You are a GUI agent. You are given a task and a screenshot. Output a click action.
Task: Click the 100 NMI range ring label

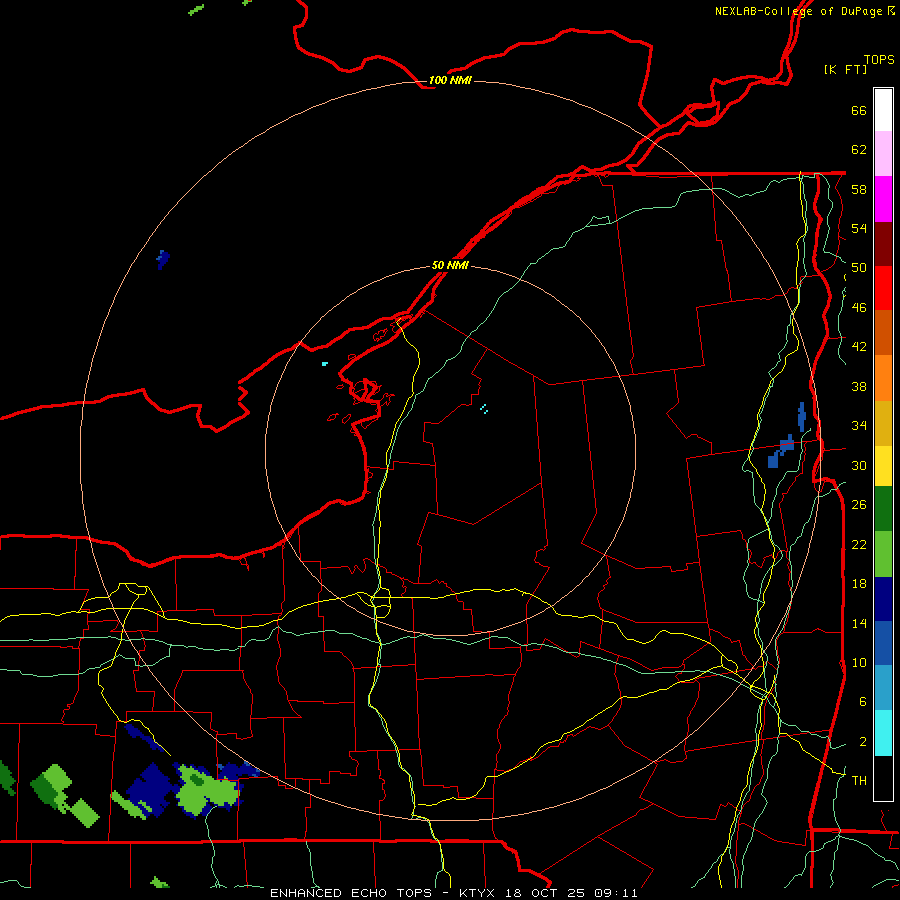coord(450,80)
